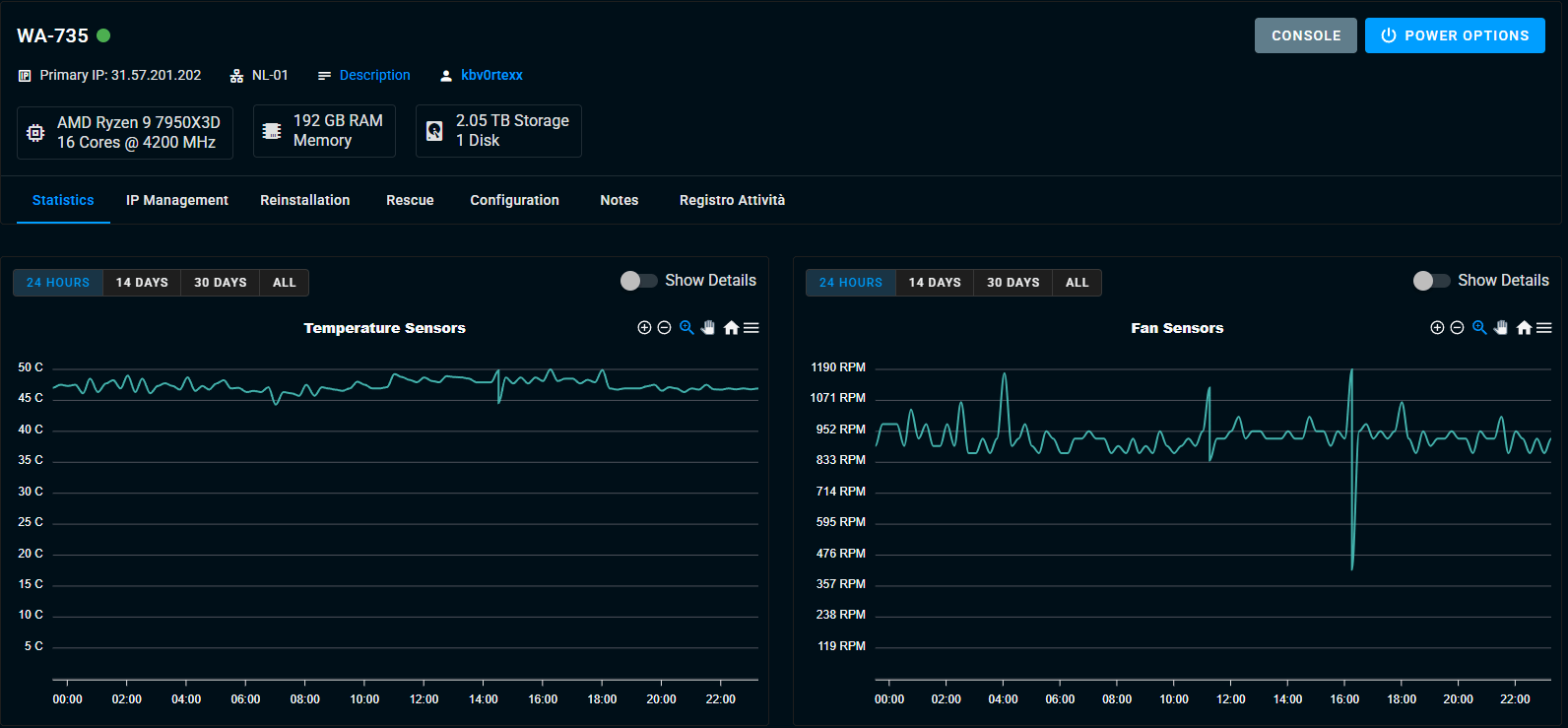1568x728 pixels.
Task: Click the large dip in Fan chart line
Action: [x=1352, y=562]
